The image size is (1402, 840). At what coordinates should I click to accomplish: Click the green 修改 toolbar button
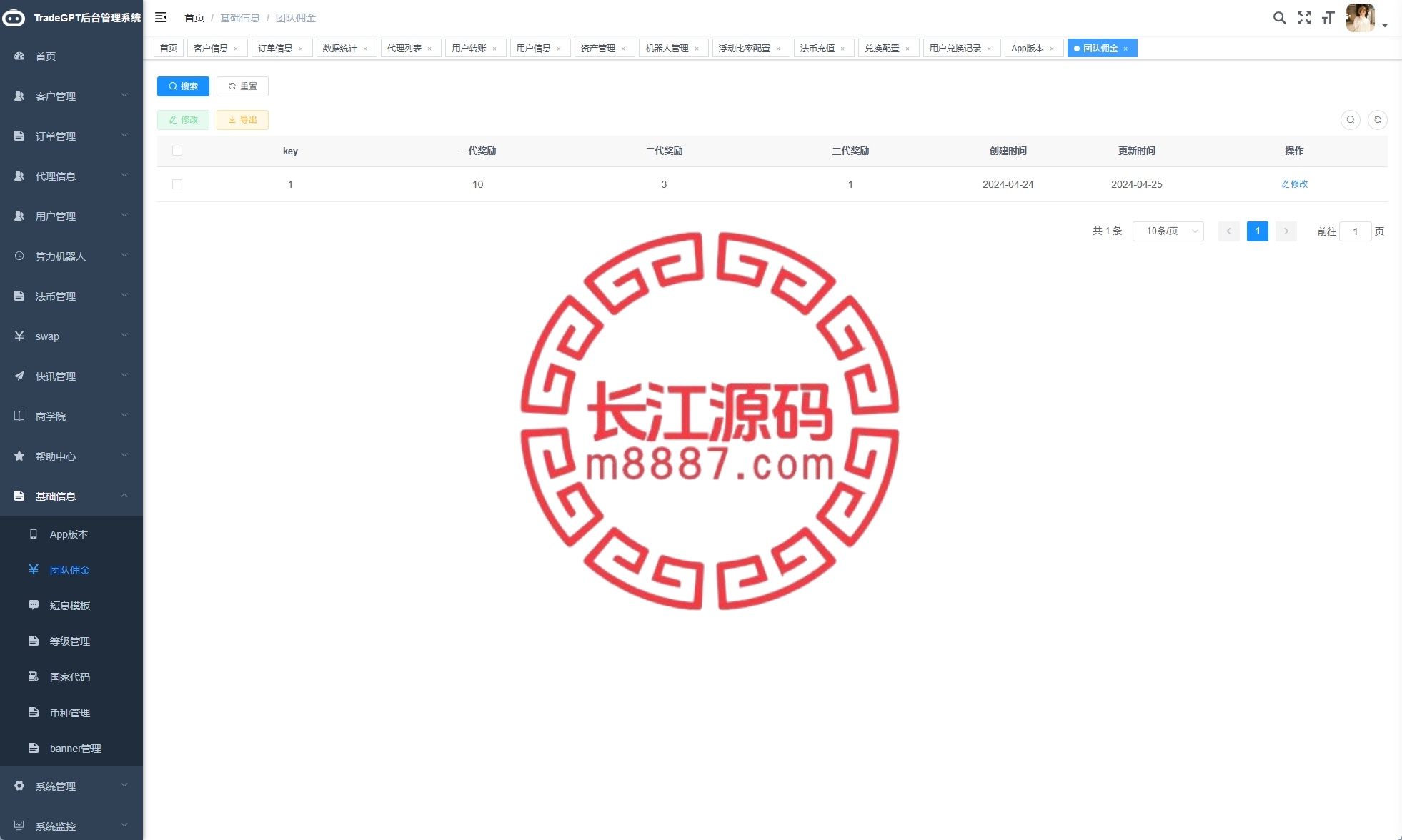pyautogui.click(x=183, y=120)
